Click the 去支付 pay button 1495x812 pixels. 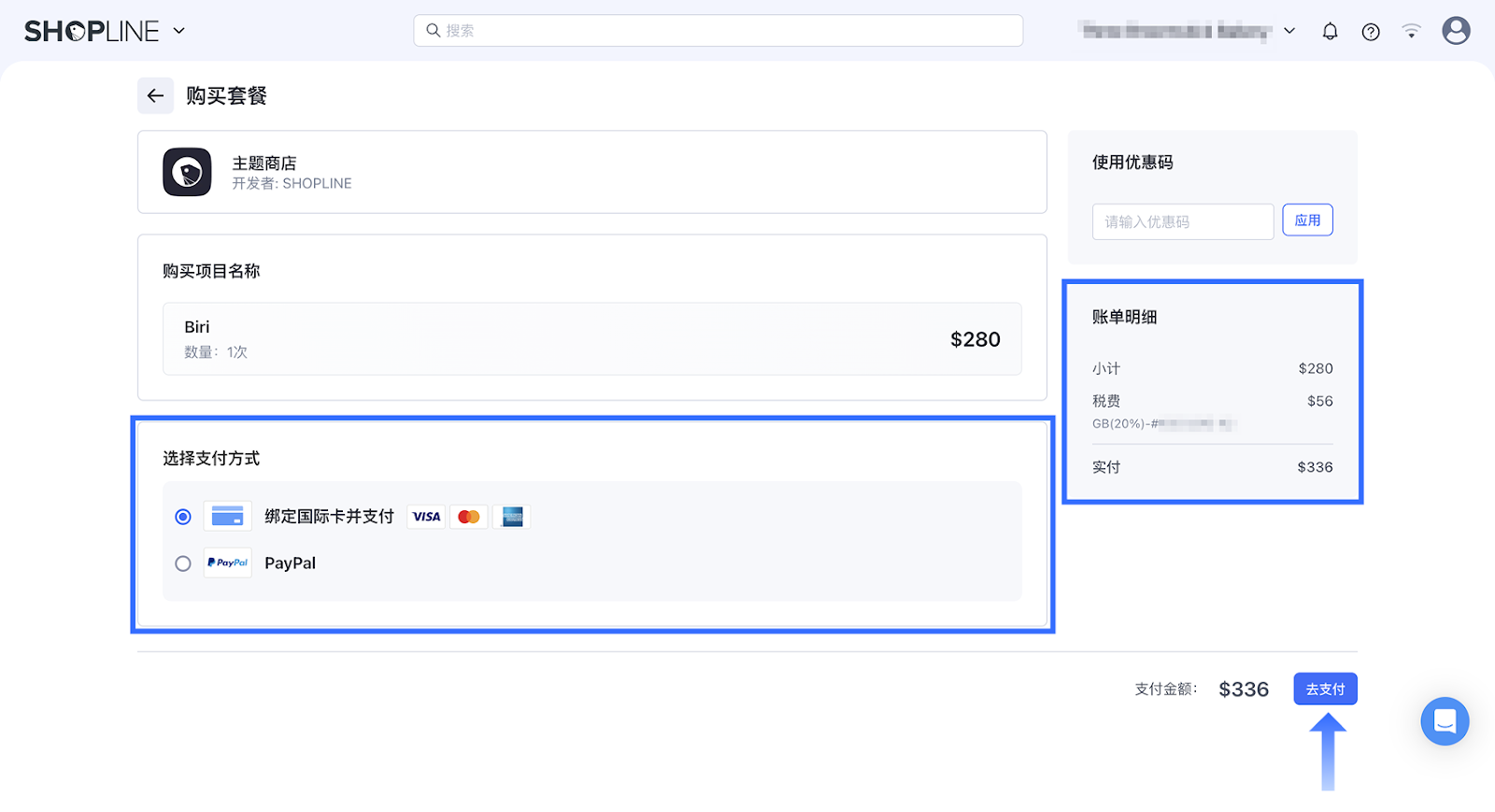(1325, 689)
